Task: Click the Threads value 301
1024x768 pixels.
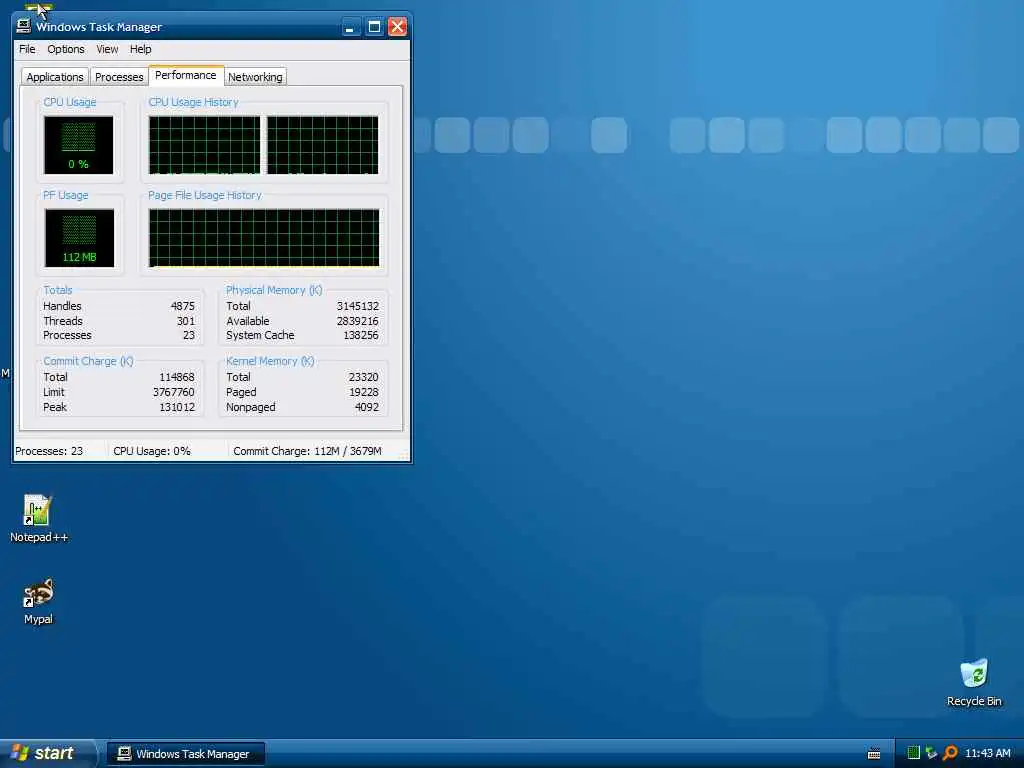Action: pyautogui.click(x=186, y=321)
